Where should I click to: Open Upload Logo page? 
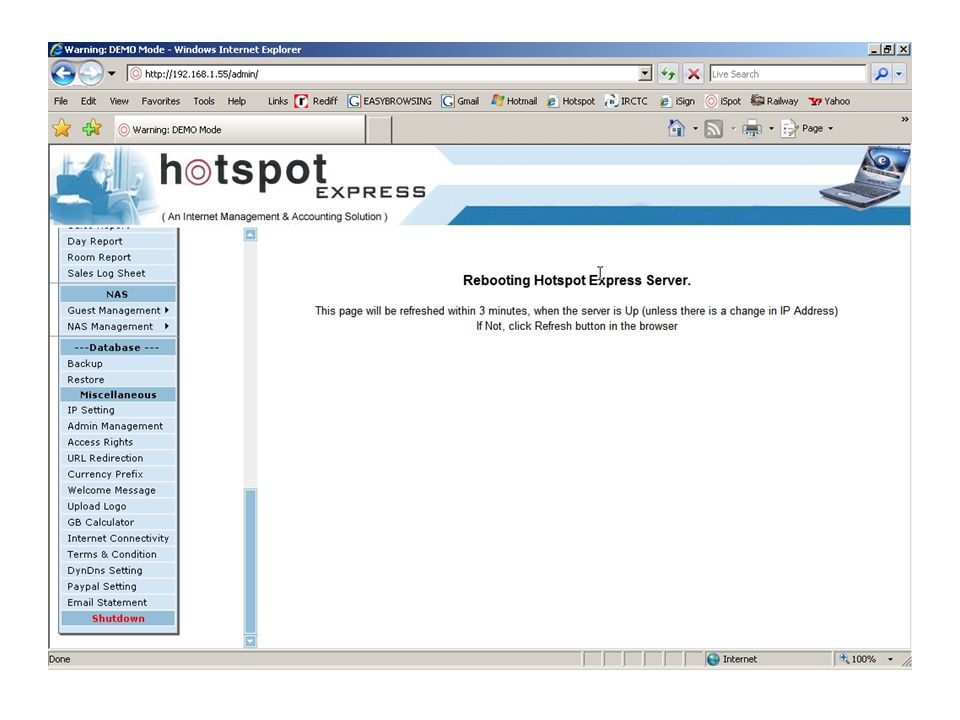pyautogui.click(x=118, y=506)
